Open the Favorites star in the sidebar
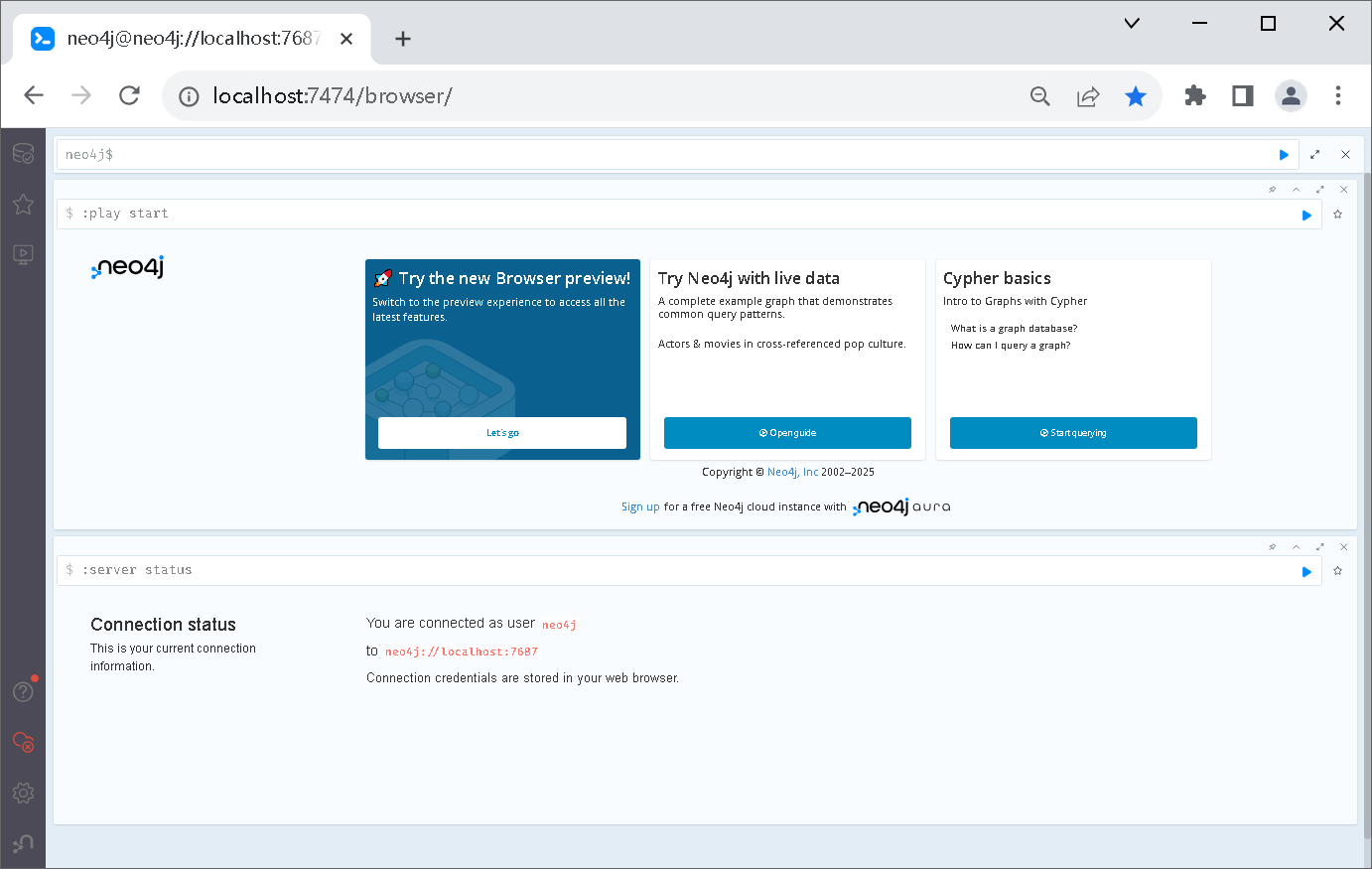The width and height of the screenshot is (1372, 869). (x=23, y=204)
